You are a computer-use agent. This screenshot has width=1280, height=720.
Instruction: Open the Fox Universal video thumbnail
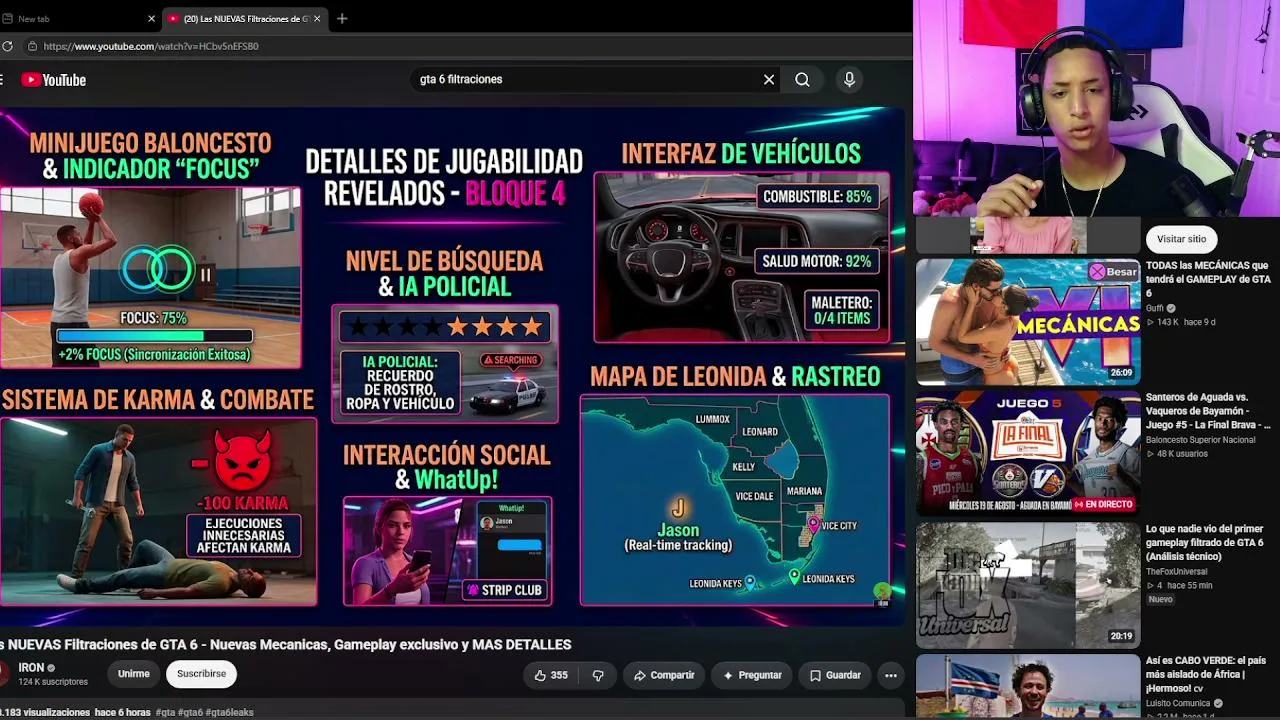1028,585
